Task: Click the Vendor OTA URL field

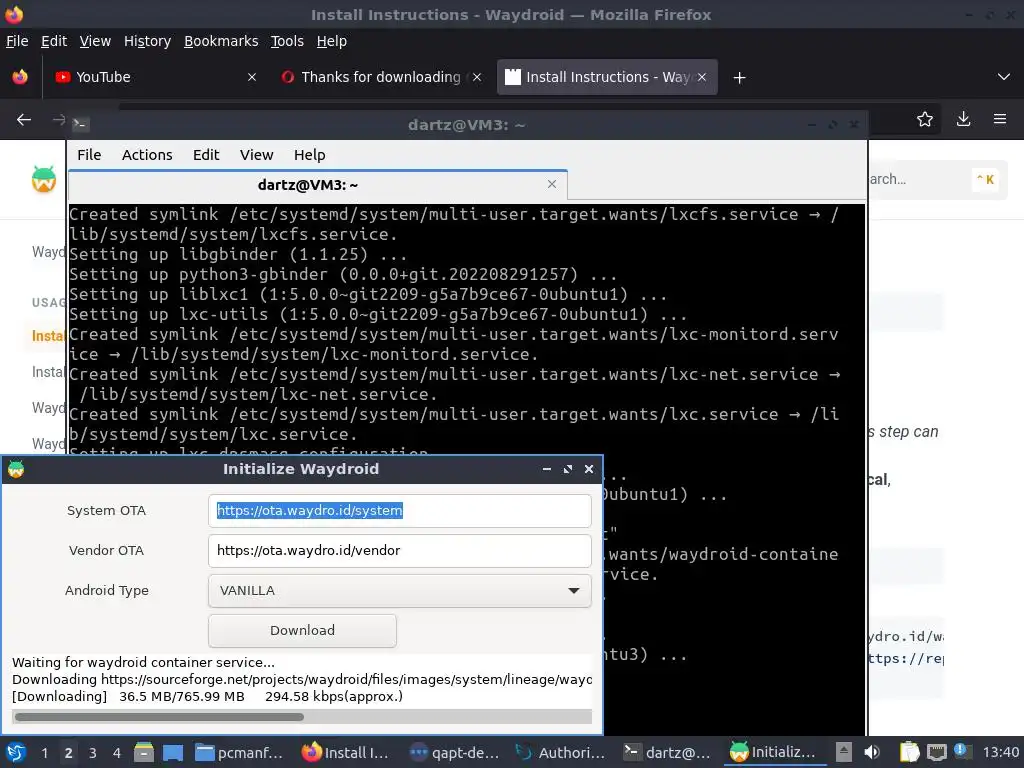Action: pyautogui.click(x=400, y=551)
